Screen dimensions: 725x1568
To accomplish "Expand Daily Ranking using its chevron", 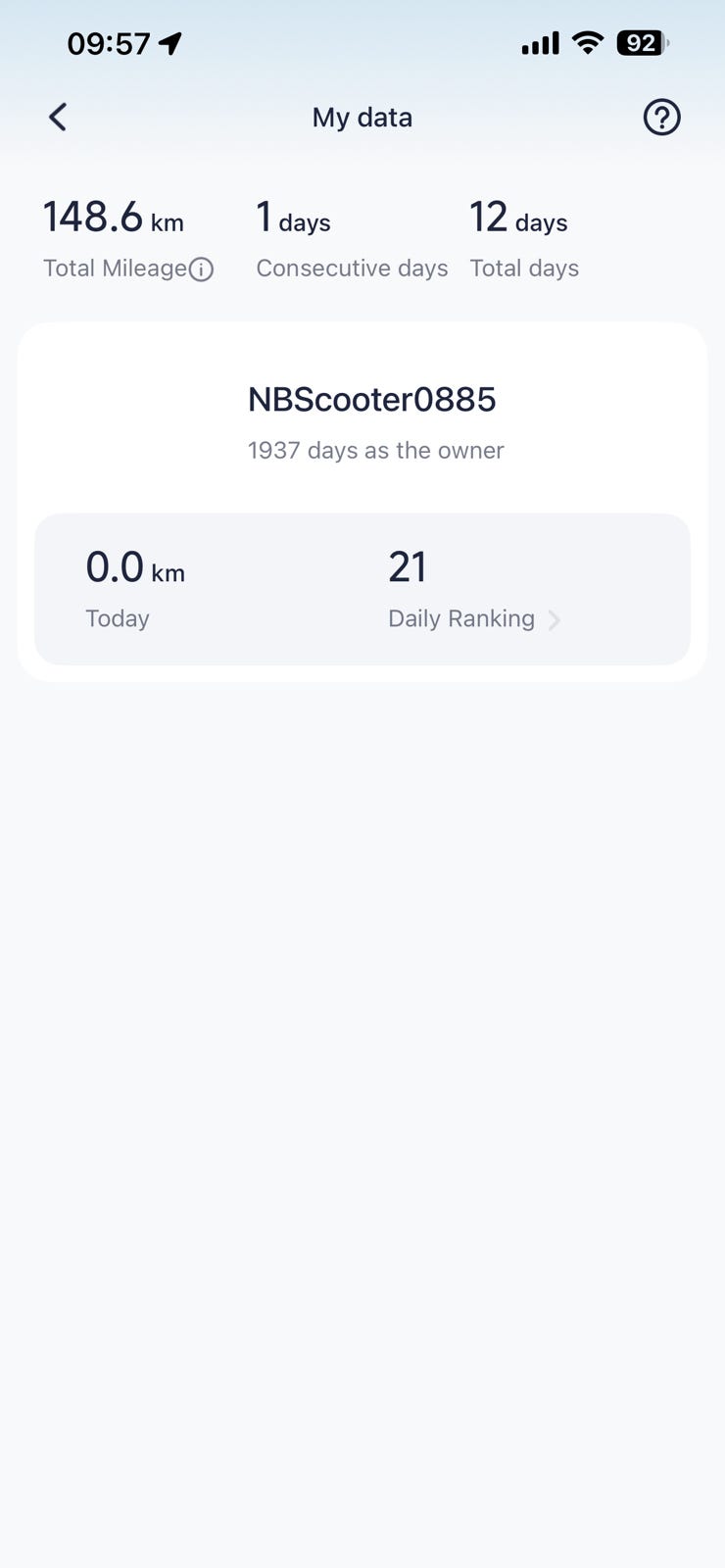I will pos(555,619).
